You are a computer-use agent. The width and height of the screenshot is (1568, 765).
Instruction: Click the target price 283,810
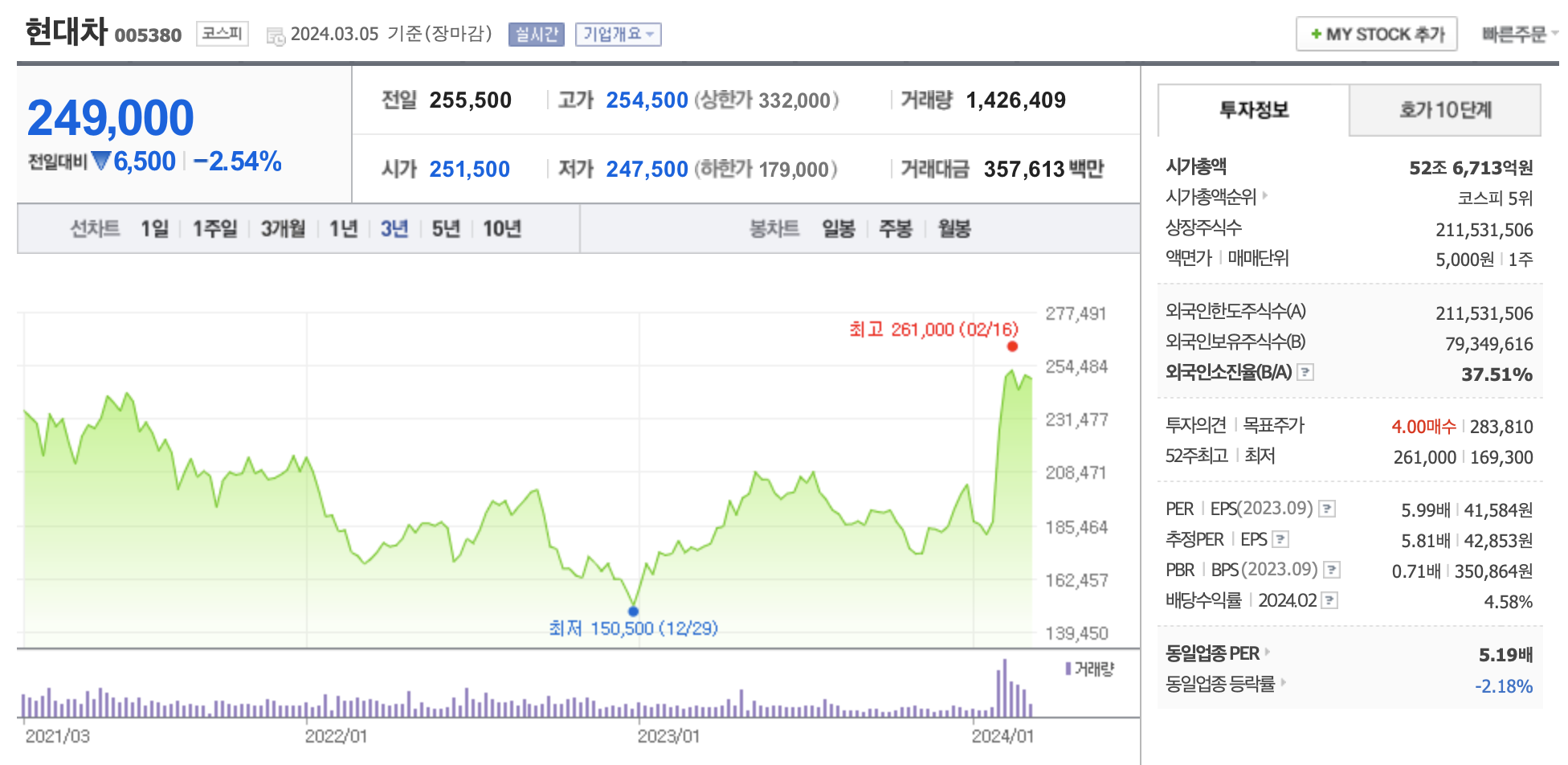(x=1501, y=427)
